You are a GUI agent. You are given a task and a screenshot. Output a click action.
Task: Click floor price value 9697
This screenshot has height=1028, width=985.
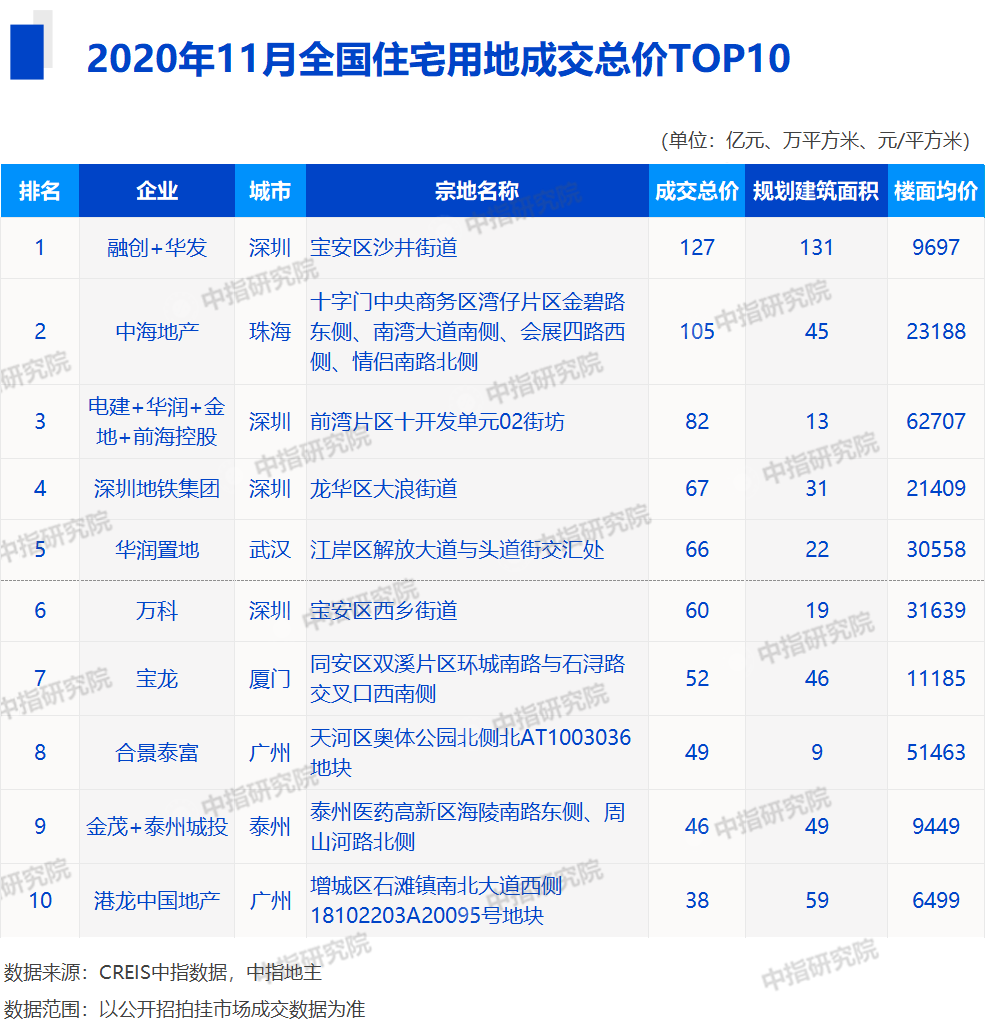936,248
